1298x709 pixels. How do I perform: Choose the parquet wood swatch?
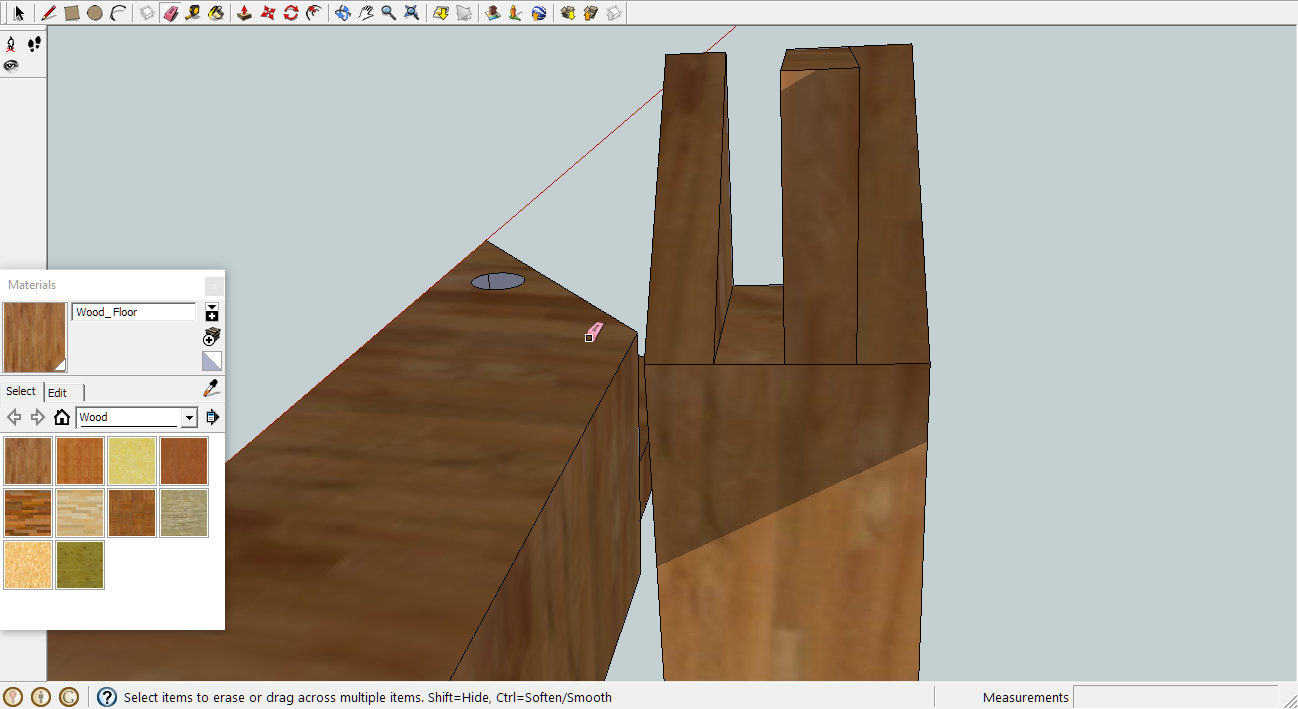point(132,513)
